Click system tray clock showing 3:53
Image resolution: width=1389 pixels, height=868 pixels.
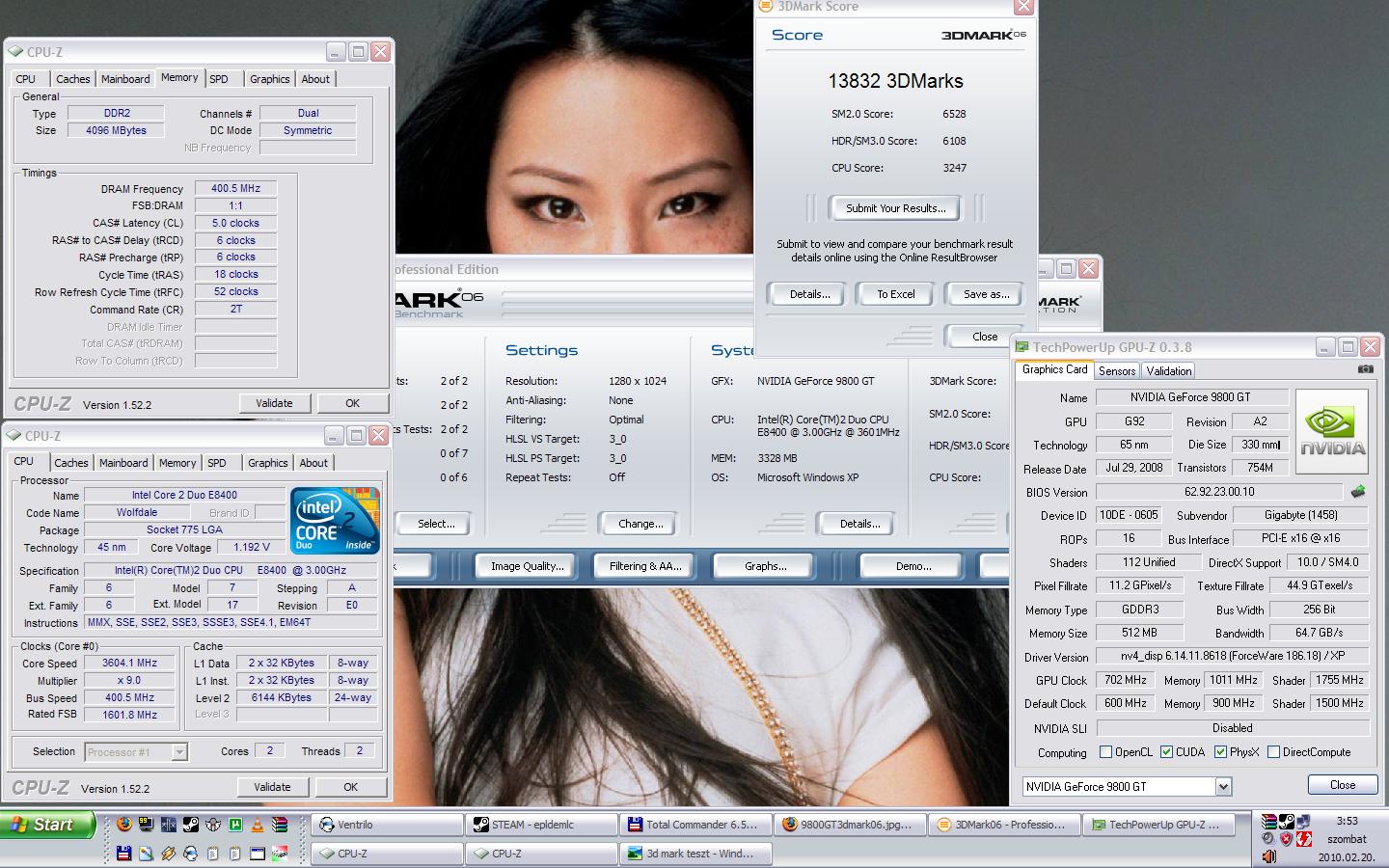coord(1347,821)
